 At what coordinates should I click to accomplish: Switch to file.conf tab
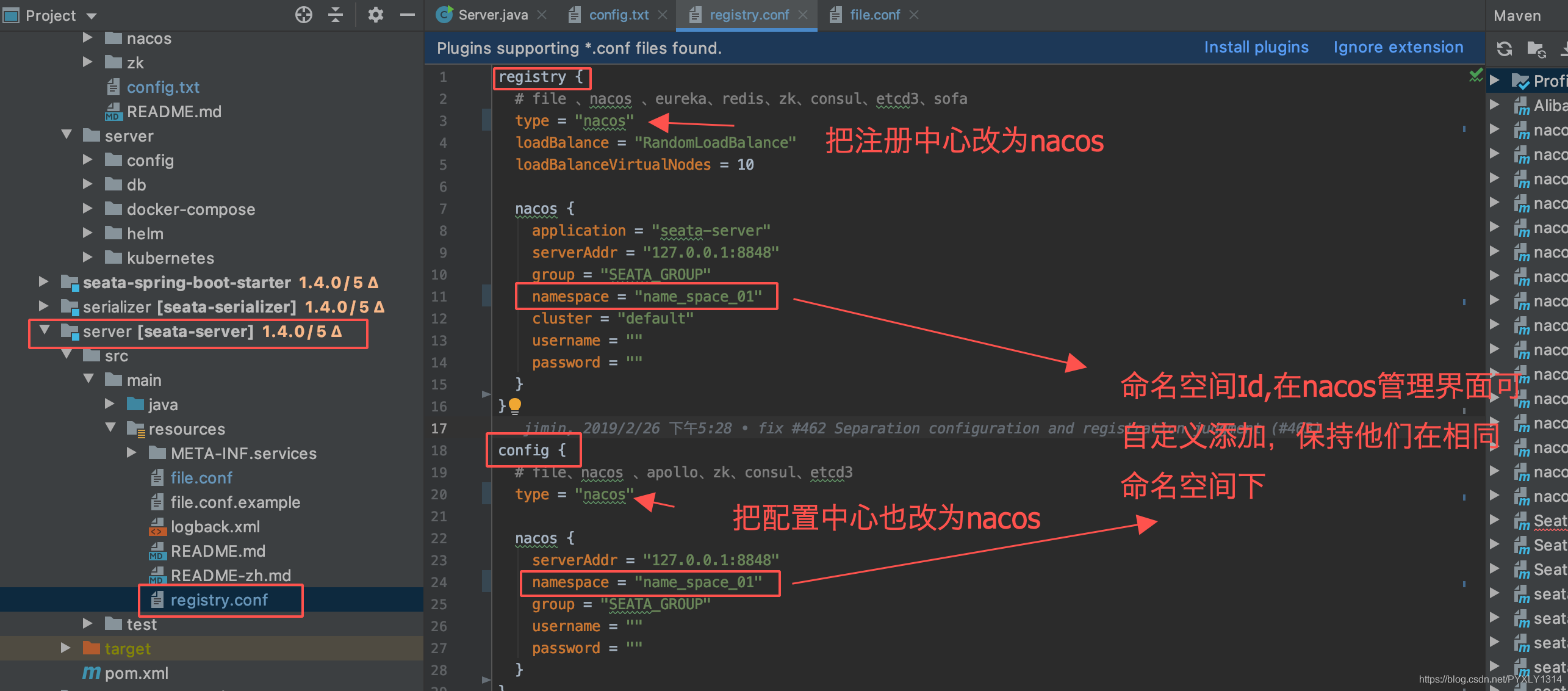[x=875, y=15]
